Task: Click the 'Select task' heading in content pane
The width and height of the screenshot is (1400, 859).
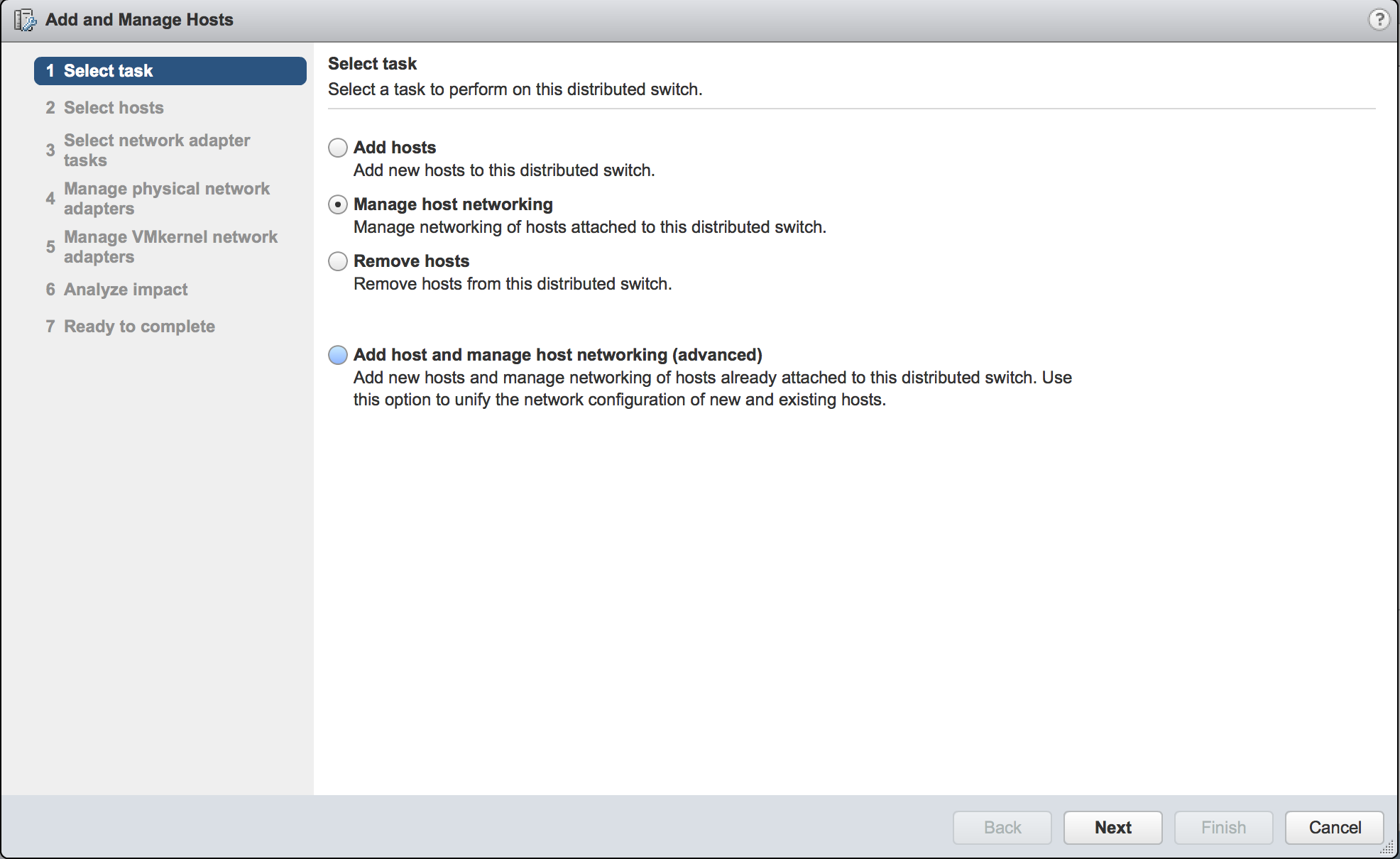Action: (x=372, y=64)
